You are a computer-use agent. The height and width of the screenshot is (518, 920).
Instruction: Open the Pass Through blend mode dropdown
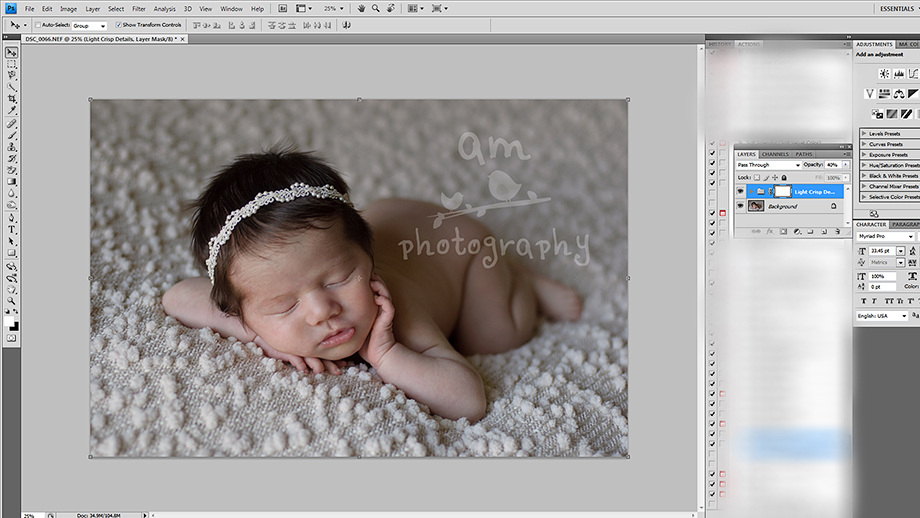pos(768,164)
